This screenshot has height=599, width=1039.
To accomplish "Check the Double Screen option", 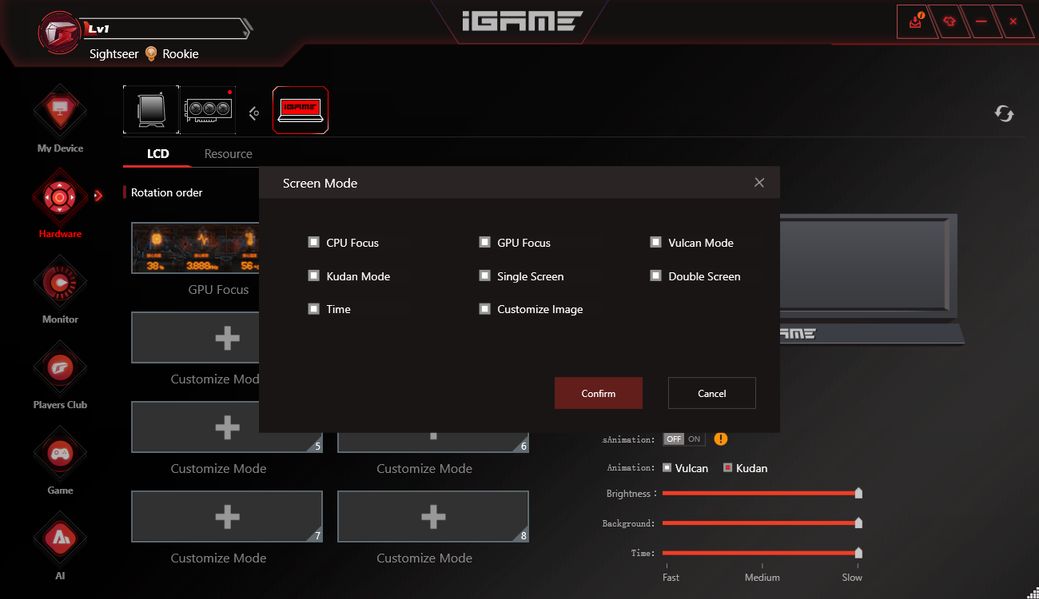I will point(655,275).
